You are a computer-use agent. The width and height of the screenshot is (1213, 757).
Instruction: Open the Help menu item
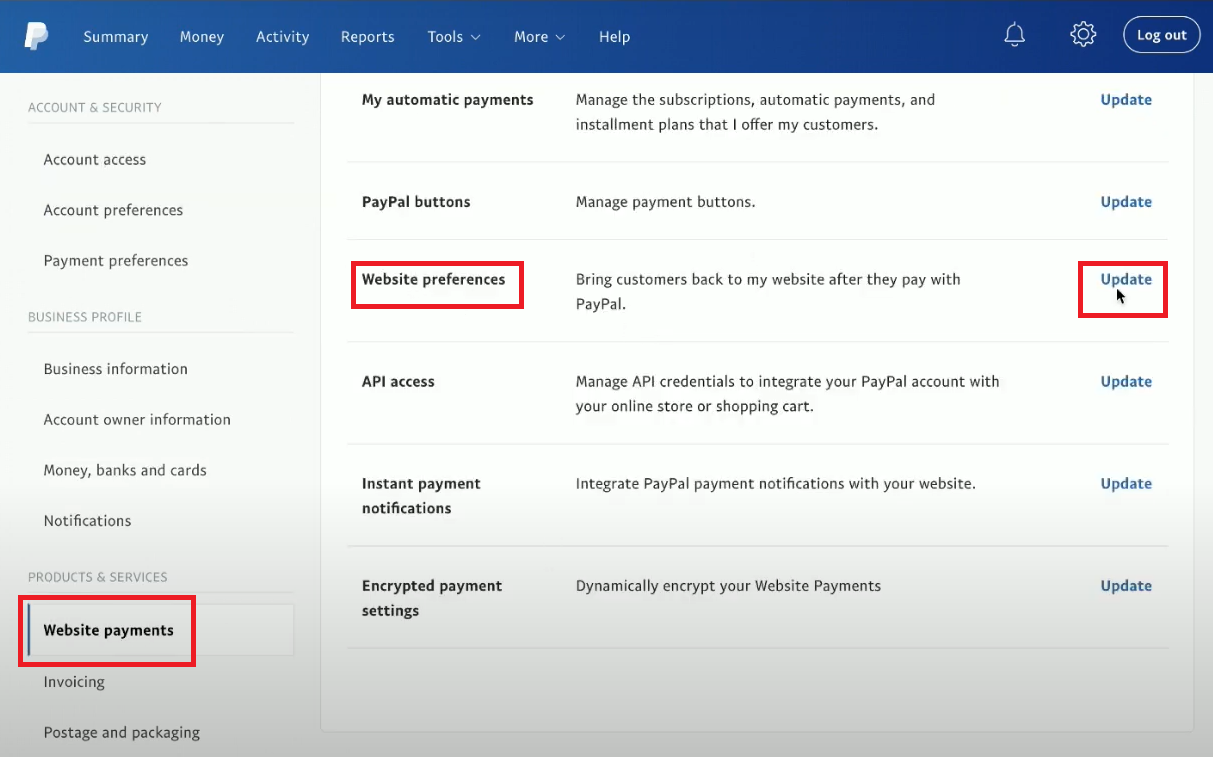(x=615, y=37)
